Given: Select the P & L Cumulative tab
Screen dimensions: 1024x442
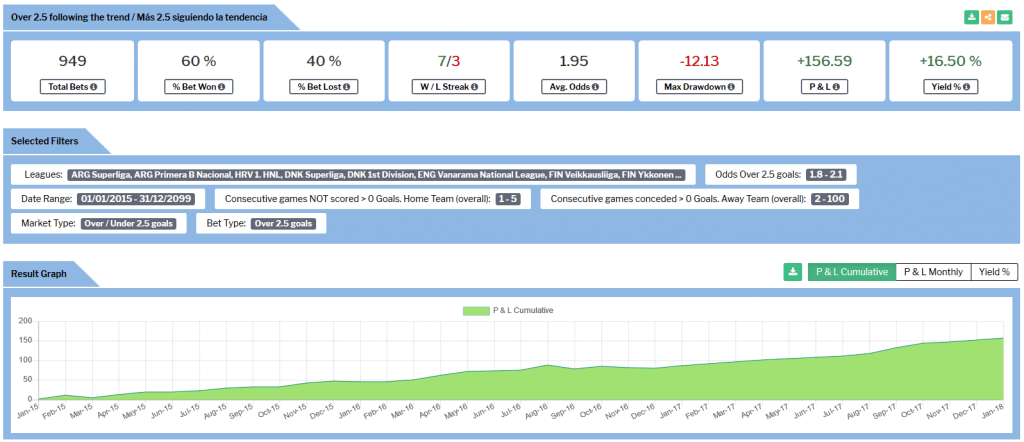Looking at the screenshot, I should tap(851, 271).
